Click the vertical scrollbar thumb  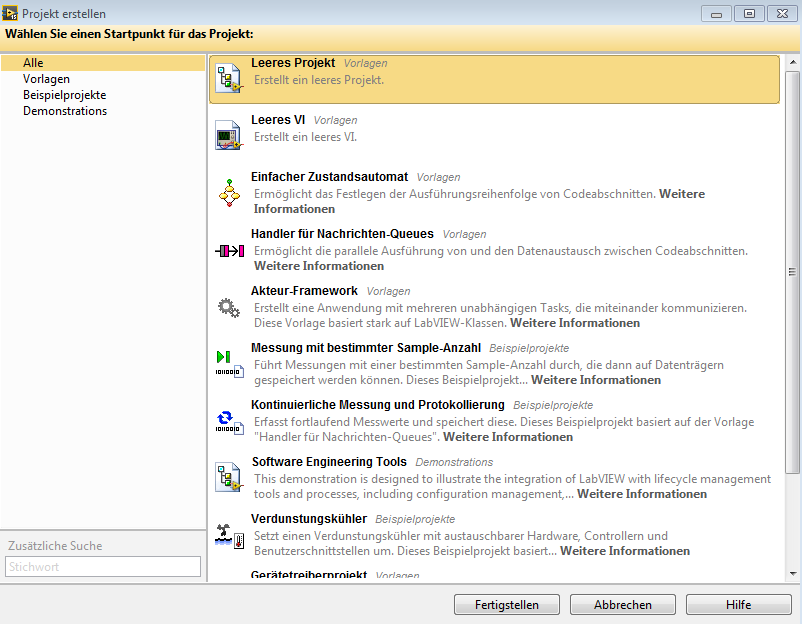(792, 272)
